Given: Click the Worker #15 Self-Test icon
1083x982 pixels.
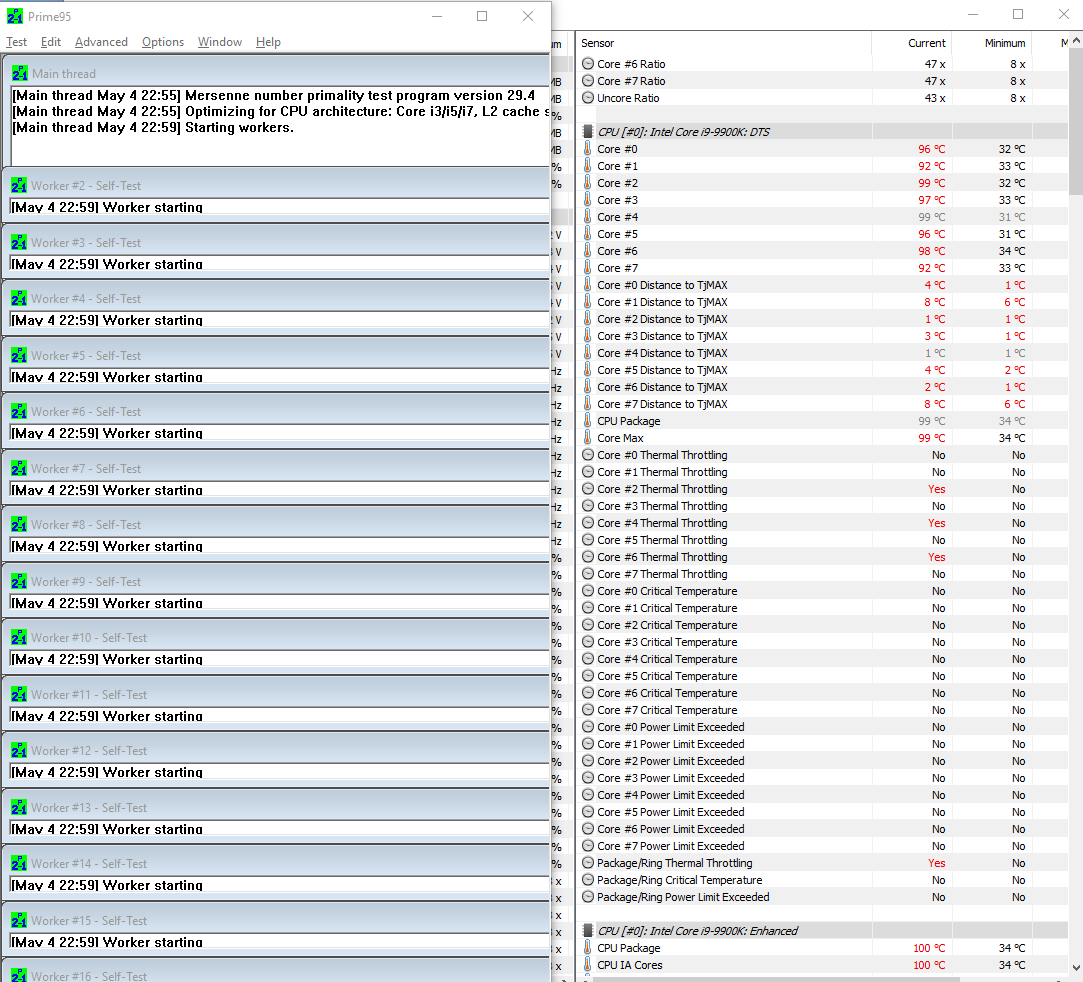Looking at the screenshot, I should 19,921.
